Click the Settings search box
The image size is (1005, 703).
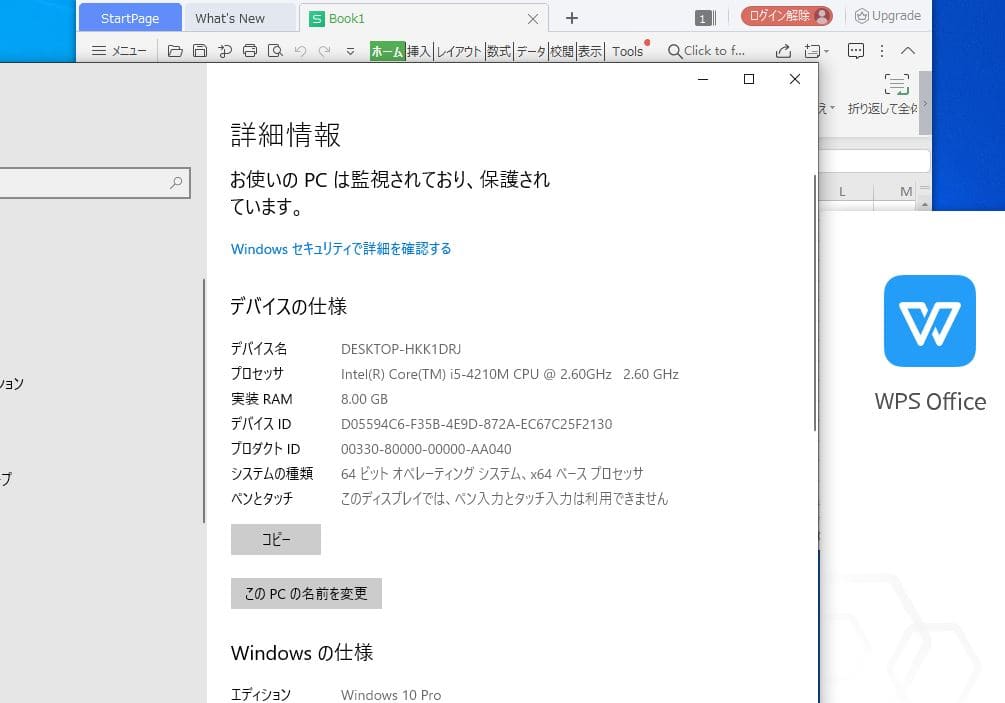click(95, 183)
